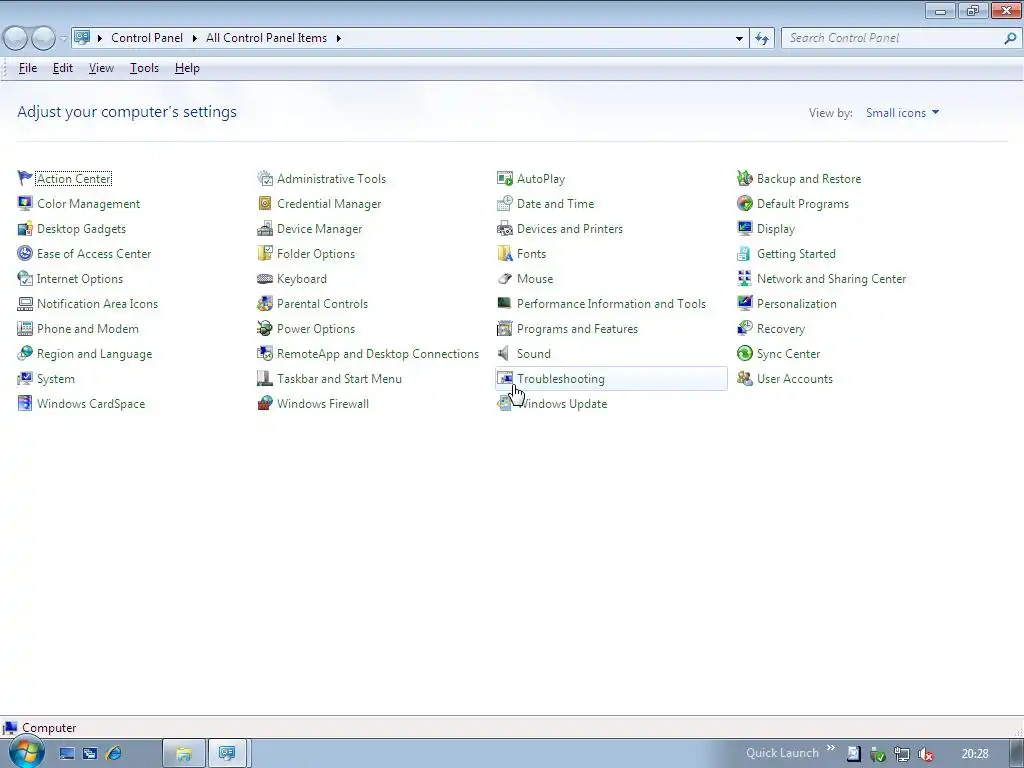Open the Credential Manager icon
The image size is (1024, 768).
coord(264,204)
